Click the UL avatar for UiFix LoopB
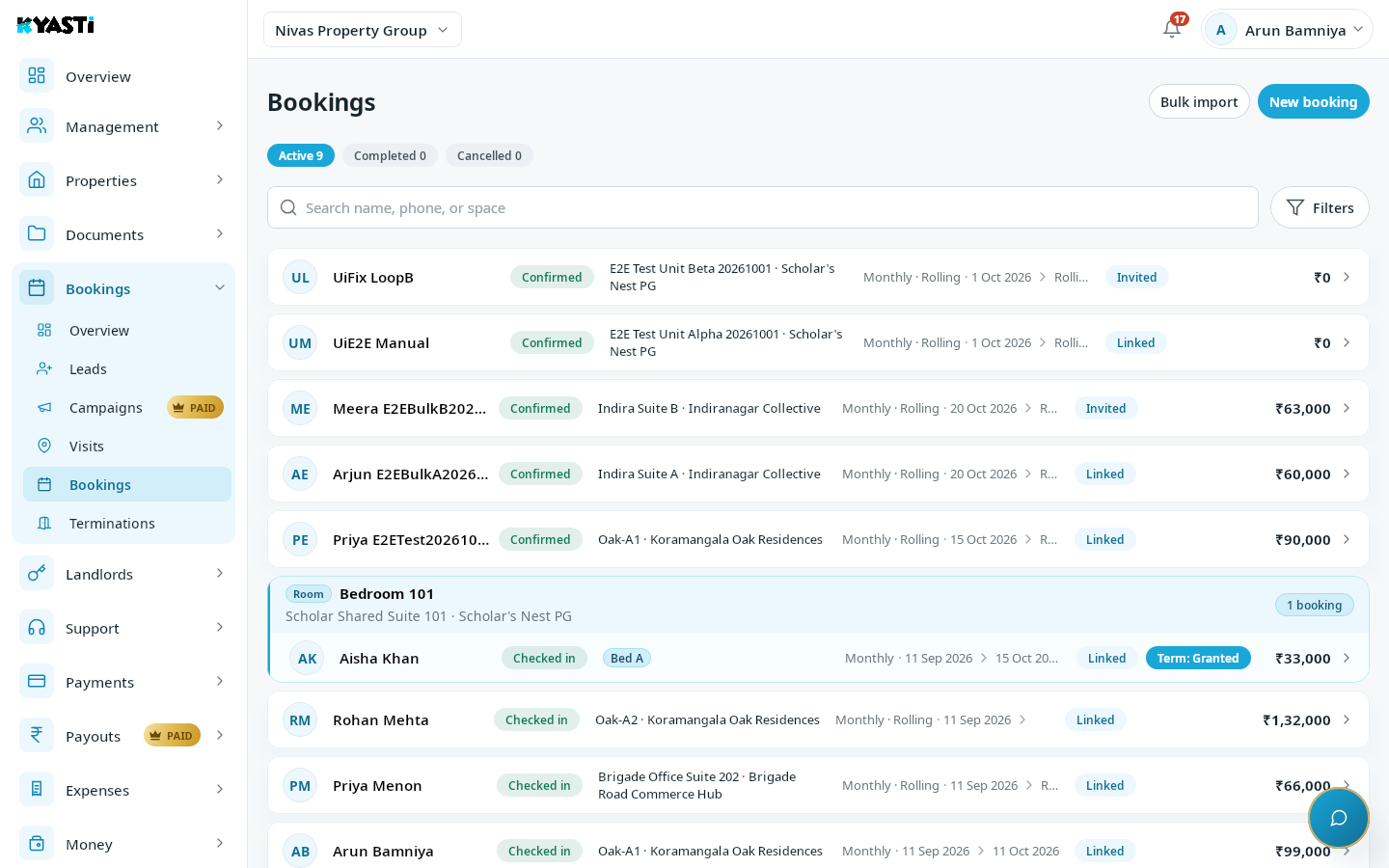The height and width of the screenshot is (868, 1389). pyautogui.click(x=300, y=278)
